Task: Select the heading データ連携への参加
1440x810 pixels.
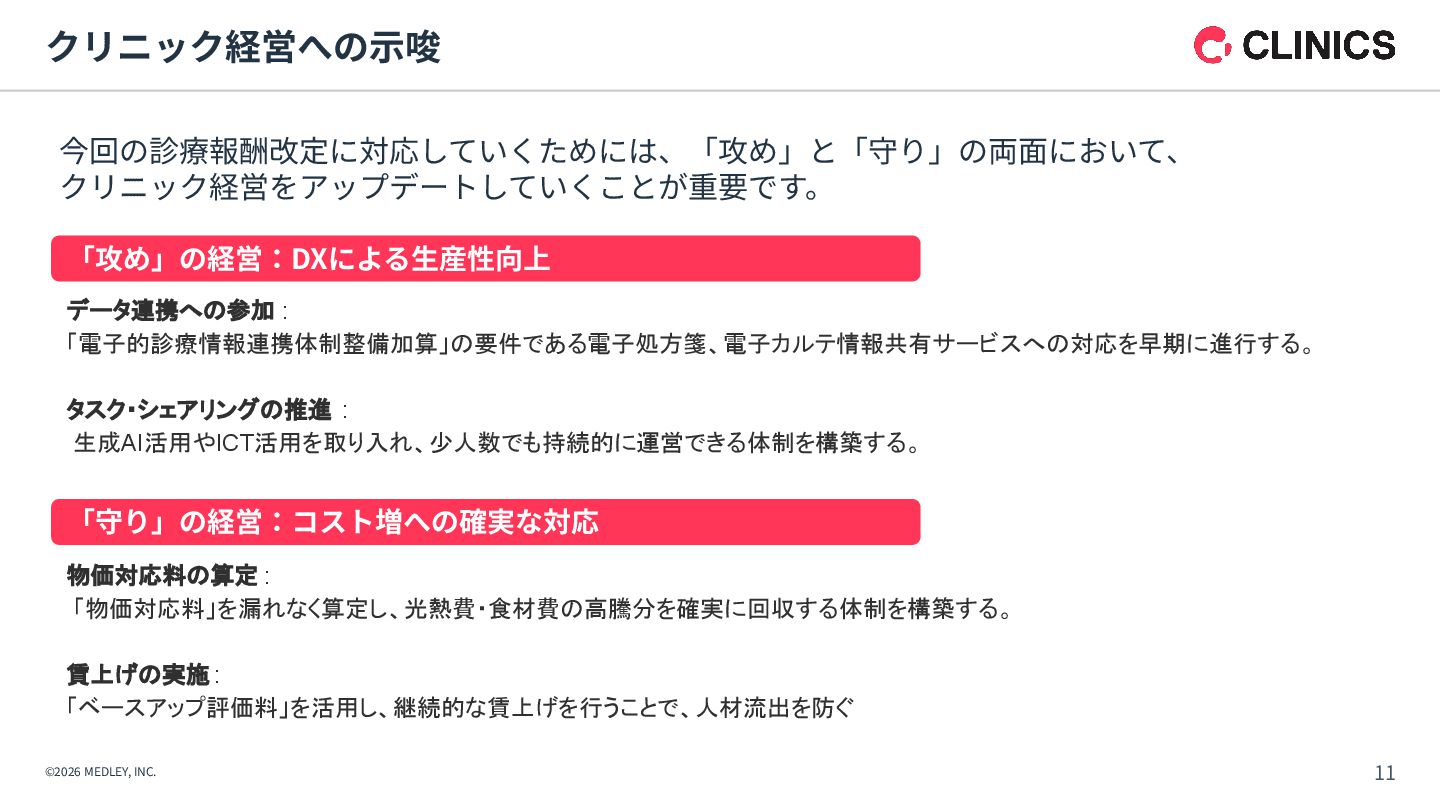Action: 170,310
